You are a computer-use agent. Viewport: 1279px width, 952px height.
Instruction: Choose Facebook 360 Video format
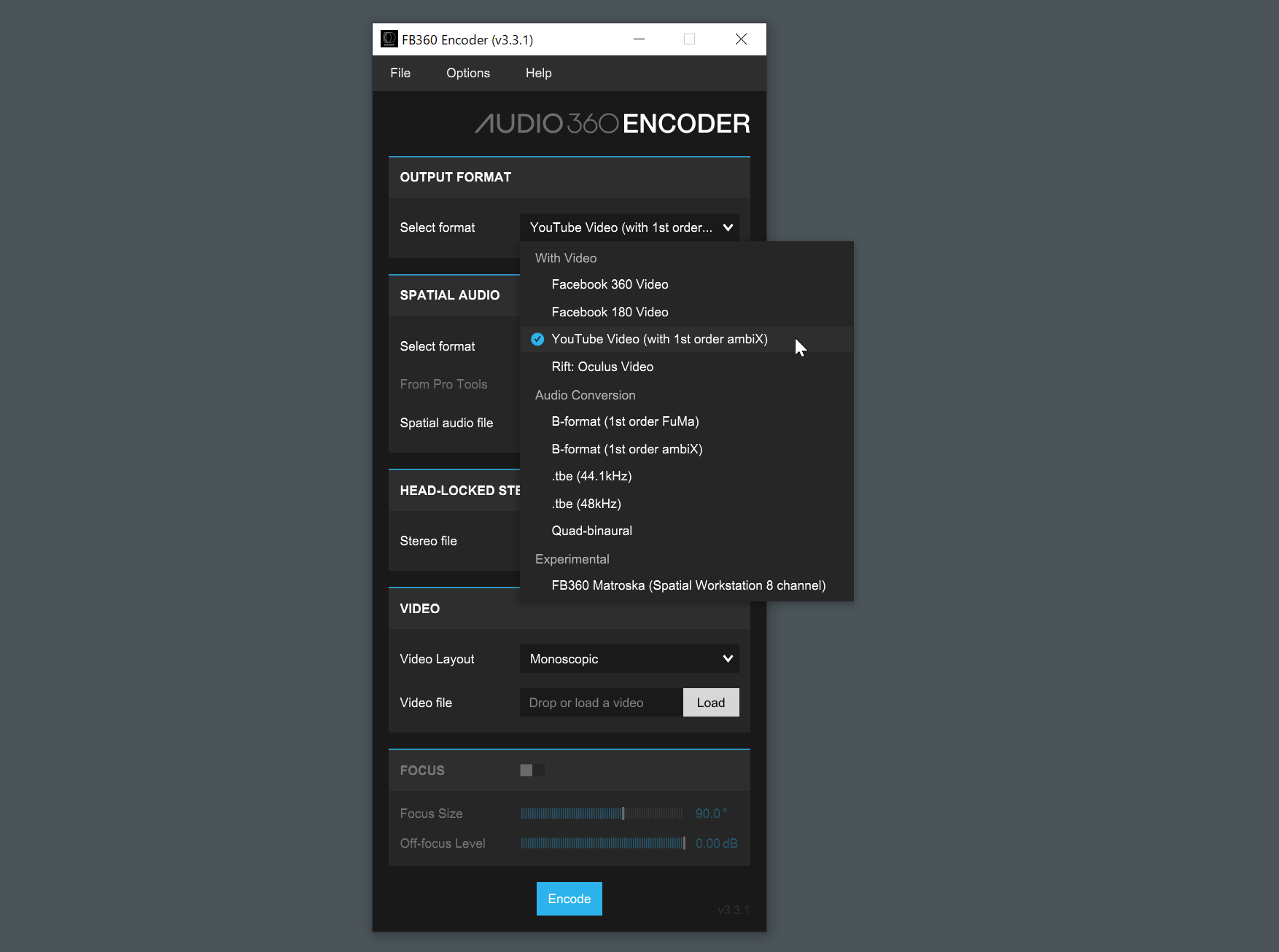pos(686,284)
